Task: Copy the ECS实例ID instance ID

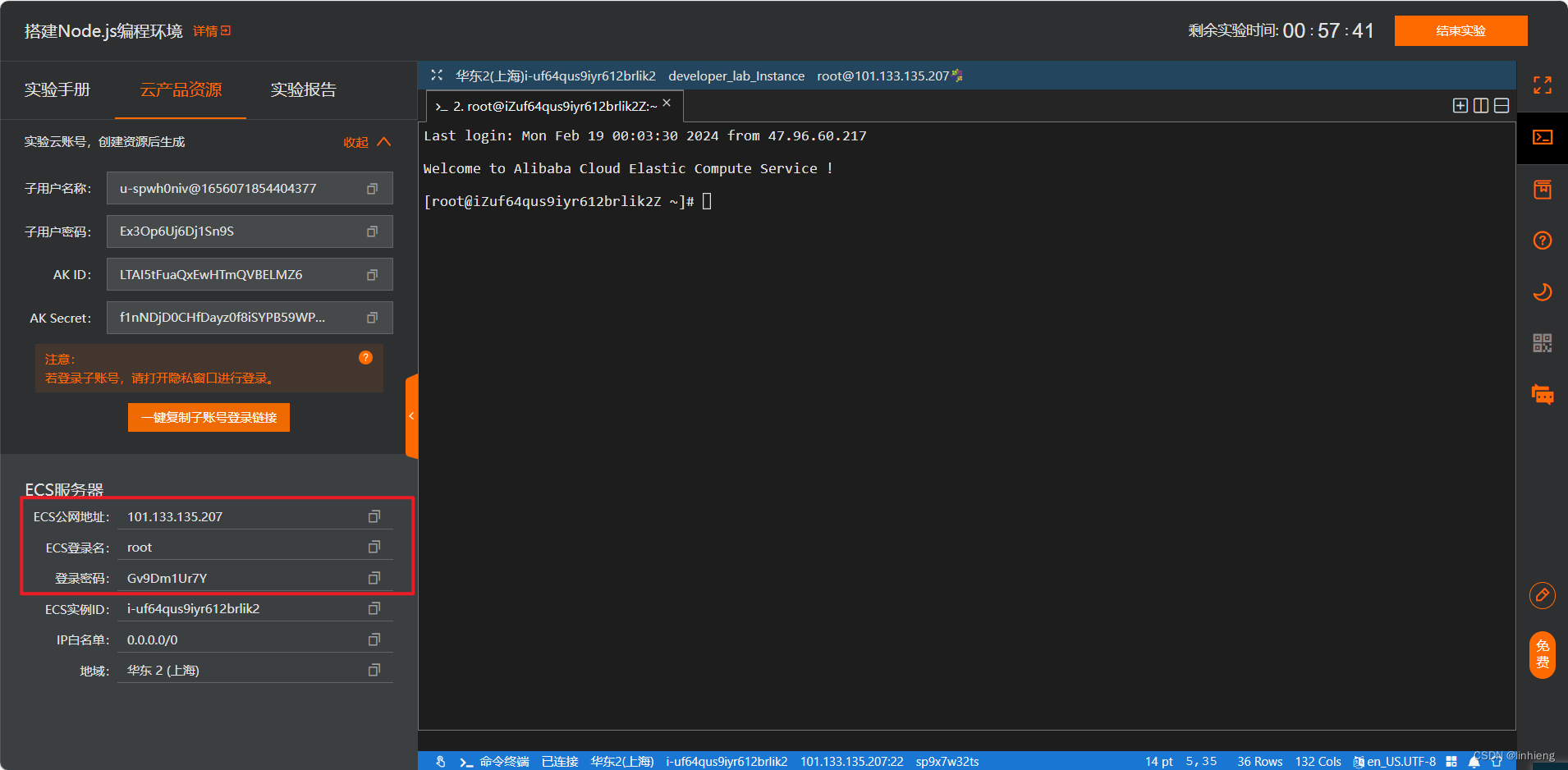Action: coord(374,608)
